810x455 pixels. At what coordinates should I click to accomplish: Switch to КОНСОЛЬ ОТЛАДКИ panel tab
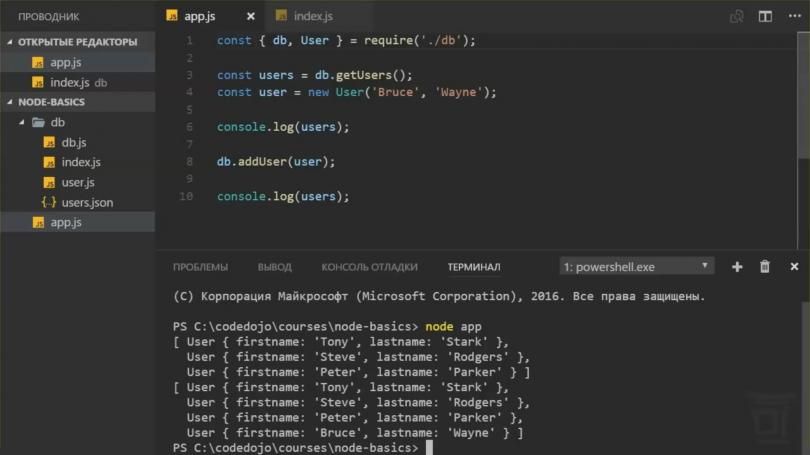(369, 267)
